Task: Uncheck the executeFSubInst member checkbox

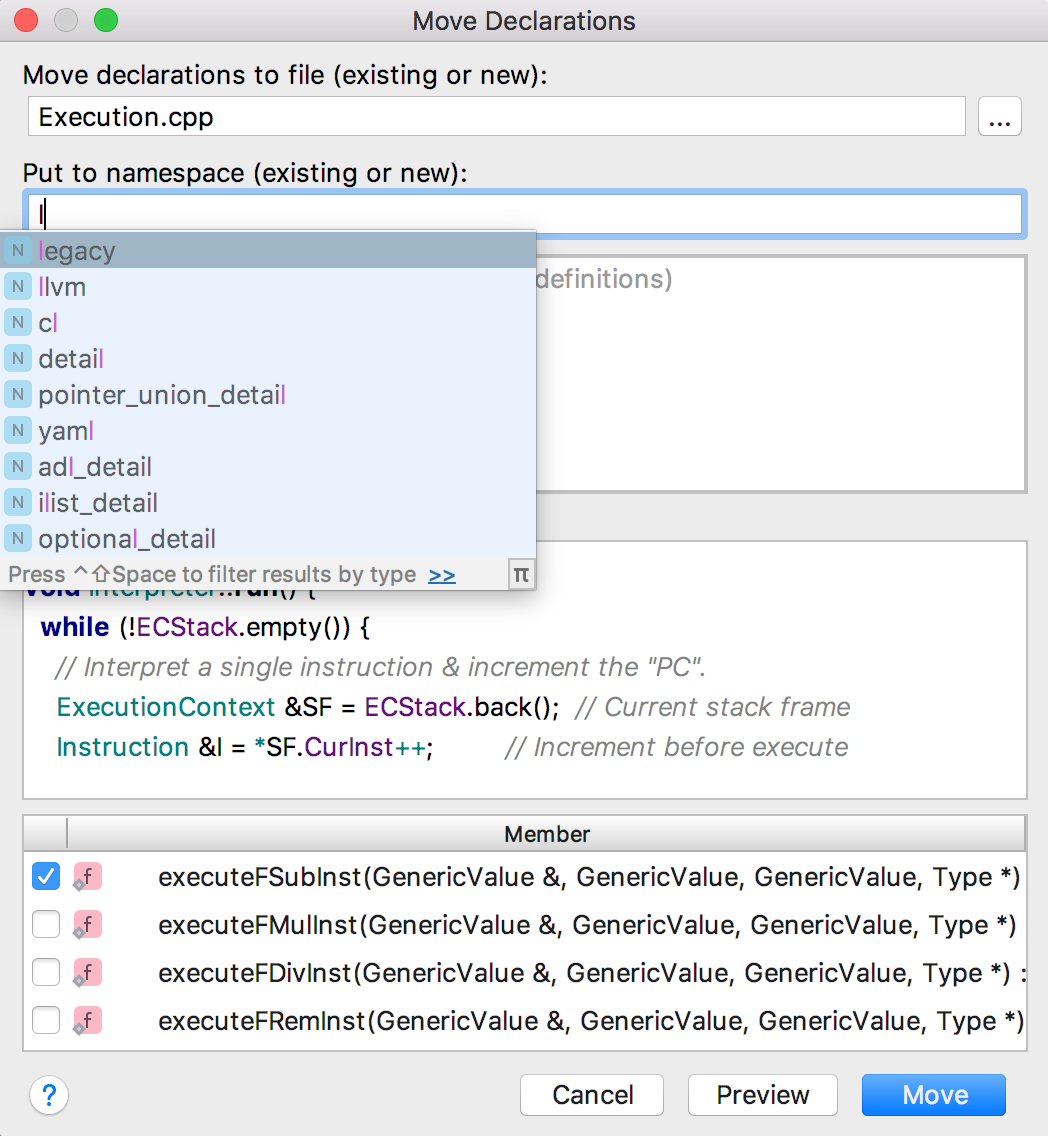Action: point(46,877)
